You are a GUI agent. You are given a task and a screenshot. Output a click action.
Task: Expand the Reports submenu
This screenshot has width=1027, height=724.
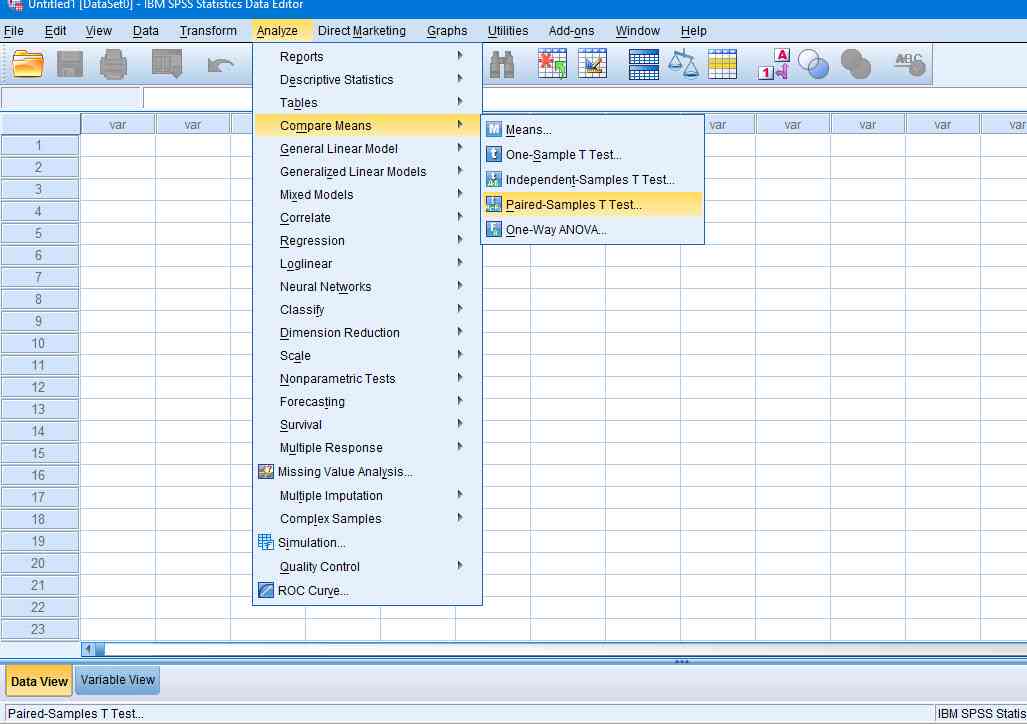click(367, 57)
